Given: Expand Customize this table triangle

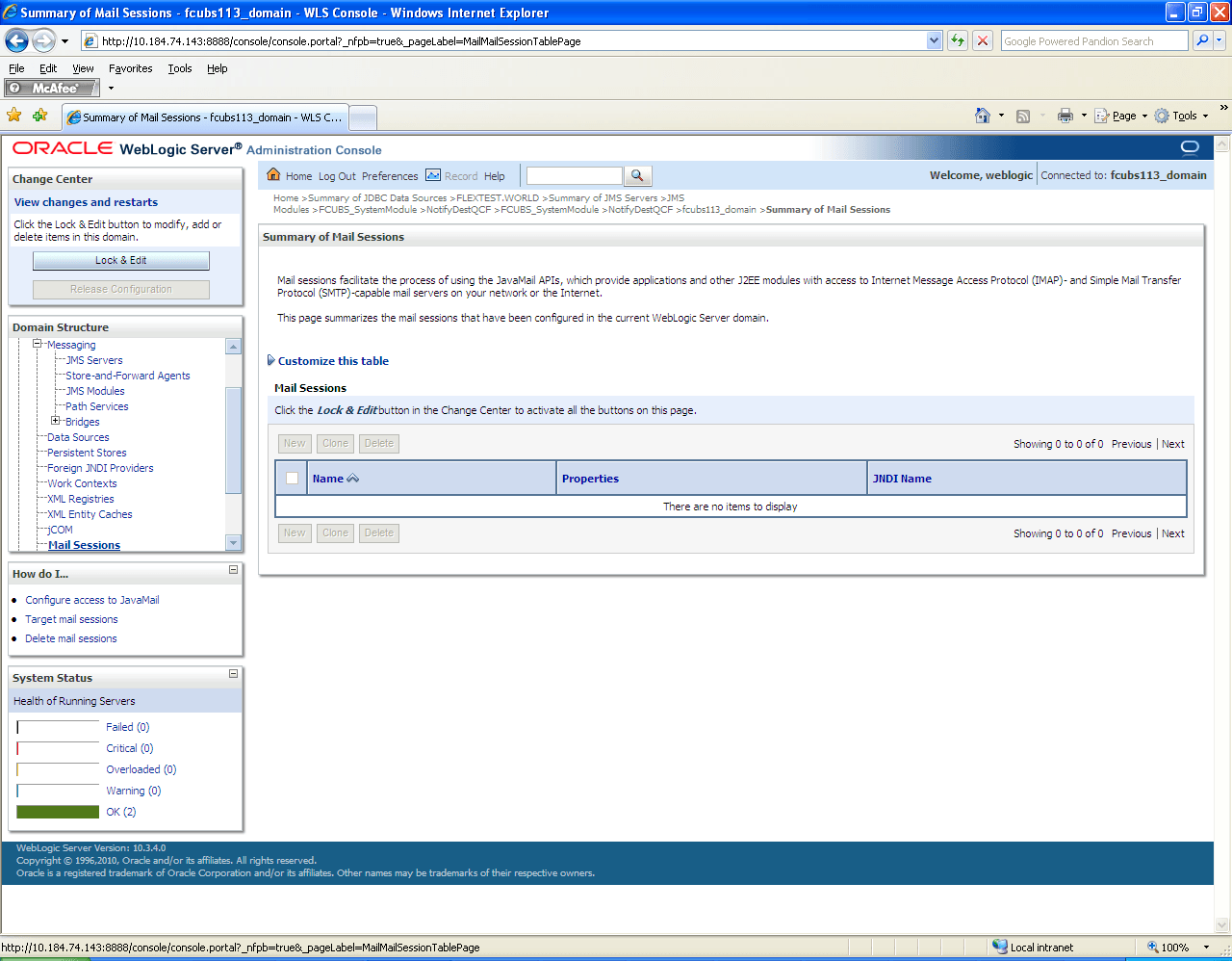Looking at the screenshot, I should (271, 361).
